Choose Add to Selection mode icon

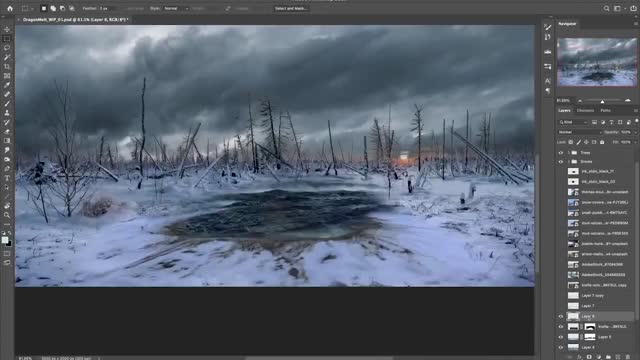[x=53, y=8]
